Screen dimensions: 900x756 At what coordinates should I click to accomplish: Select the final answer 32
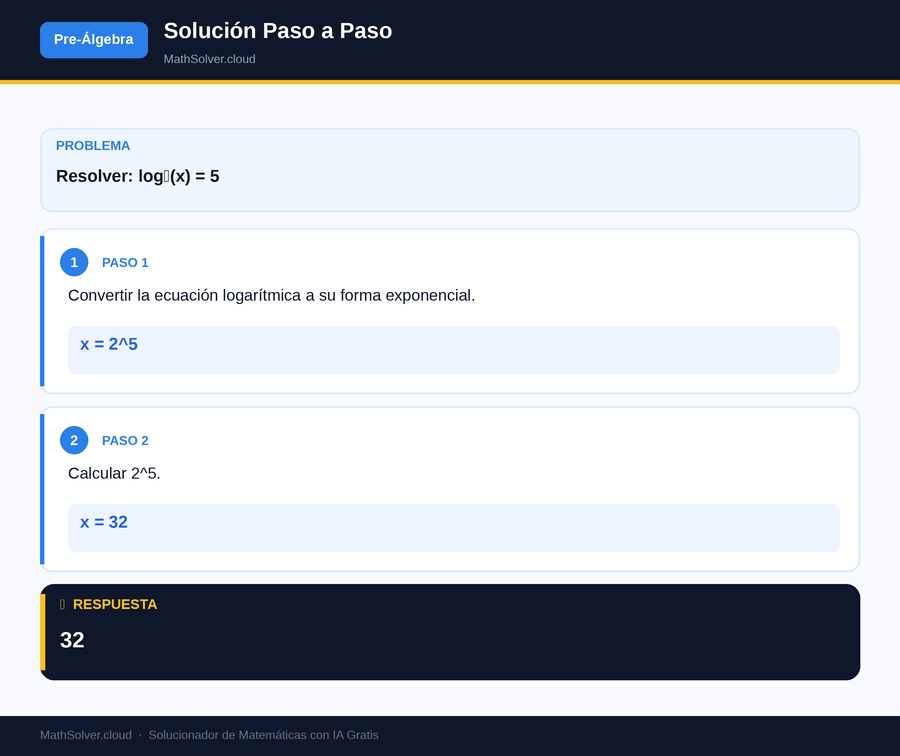coord(72,640)
